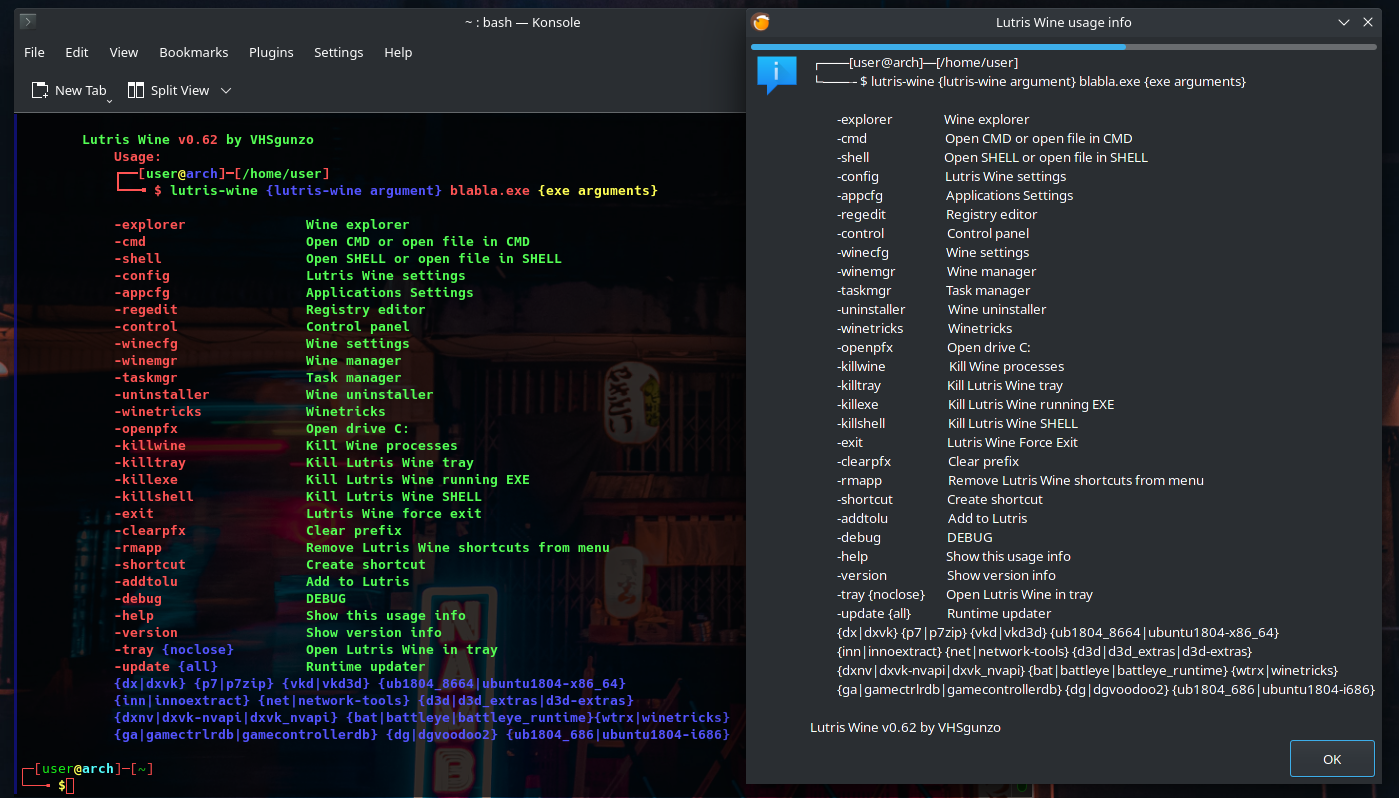Click 'DEBUG' in the terminal output

click(x=326, y=598)
